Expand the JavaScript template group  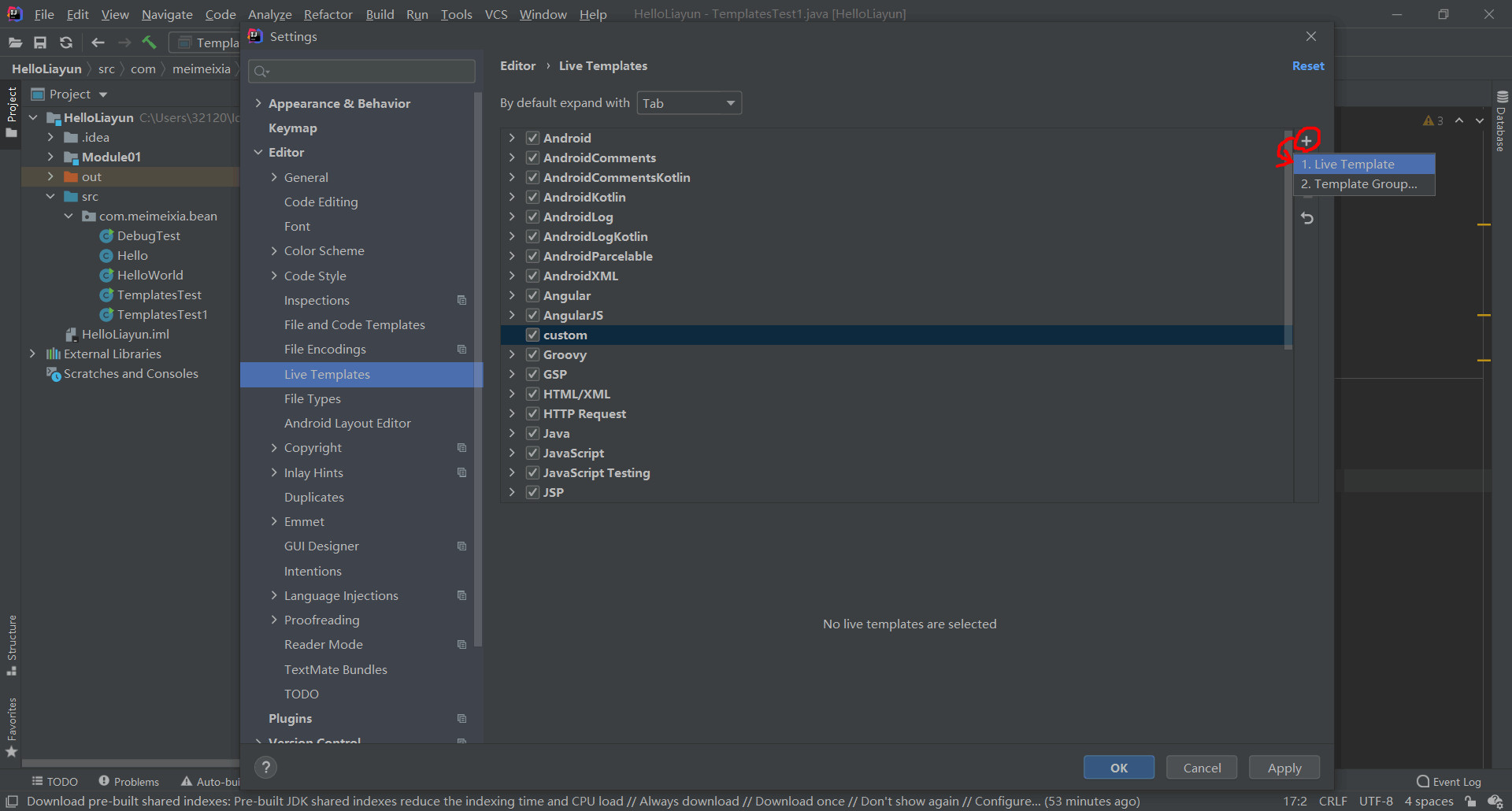(512, 453)
